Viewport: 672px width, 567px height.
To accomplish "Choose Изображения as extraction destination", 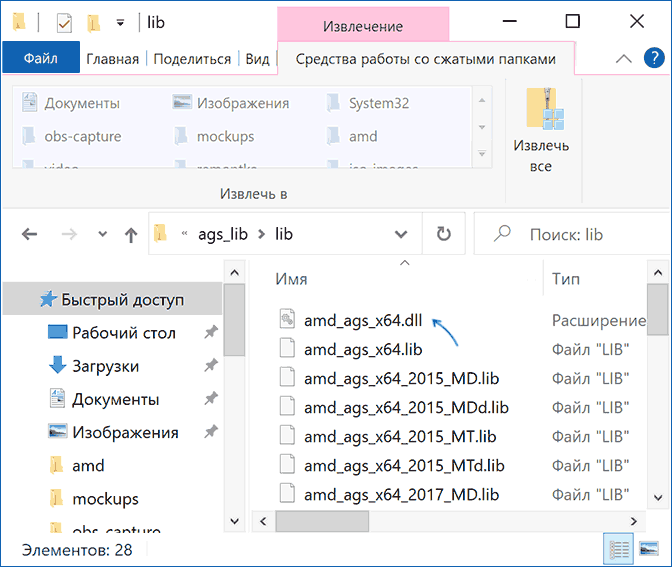I will [x=231, y=103].
